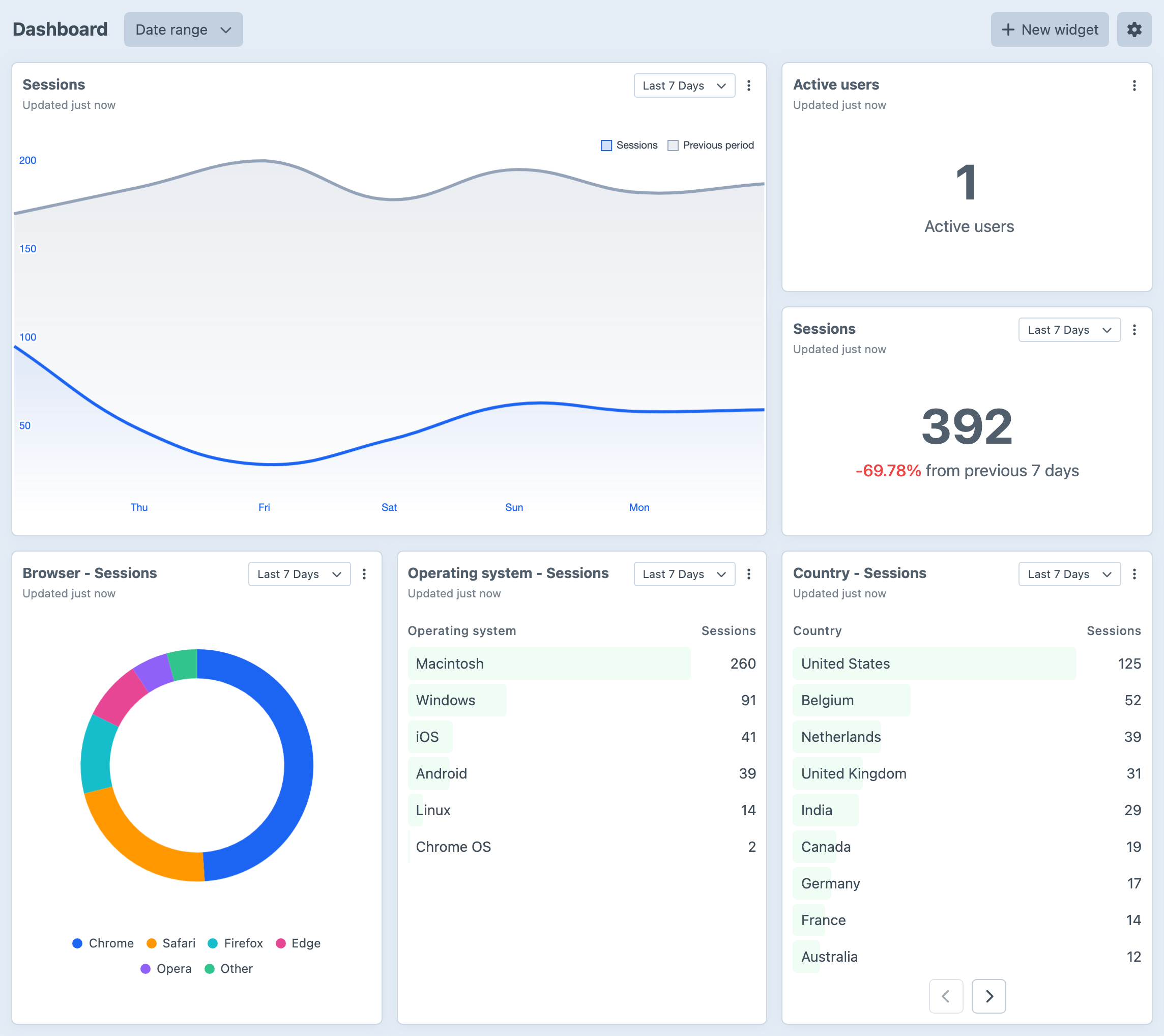This screenshot has width=1164, height=1036.
Task: Go to next page of countries
Action: coord(988,996)
